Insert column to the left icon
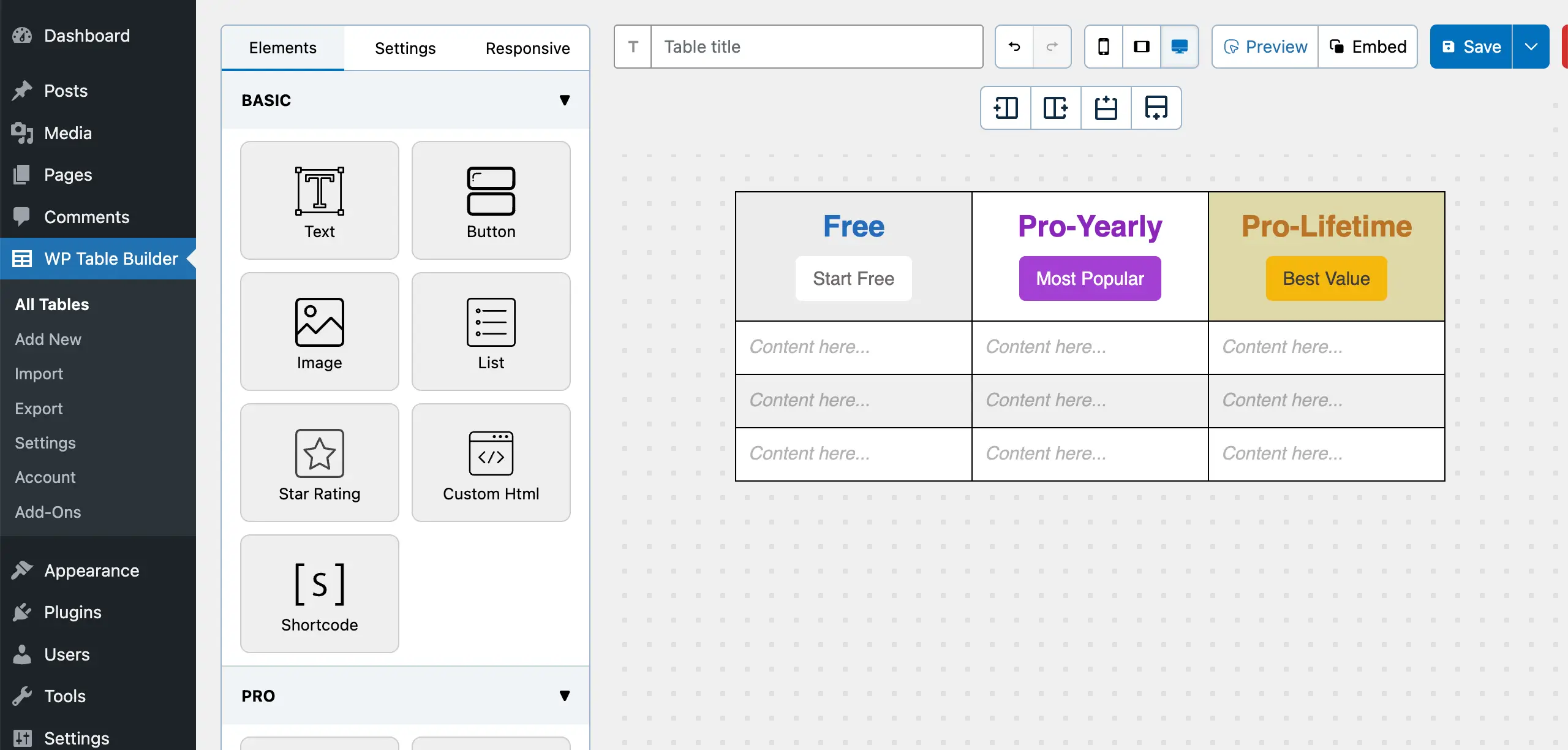1568x750 pixels. (x=1006, y=108)
